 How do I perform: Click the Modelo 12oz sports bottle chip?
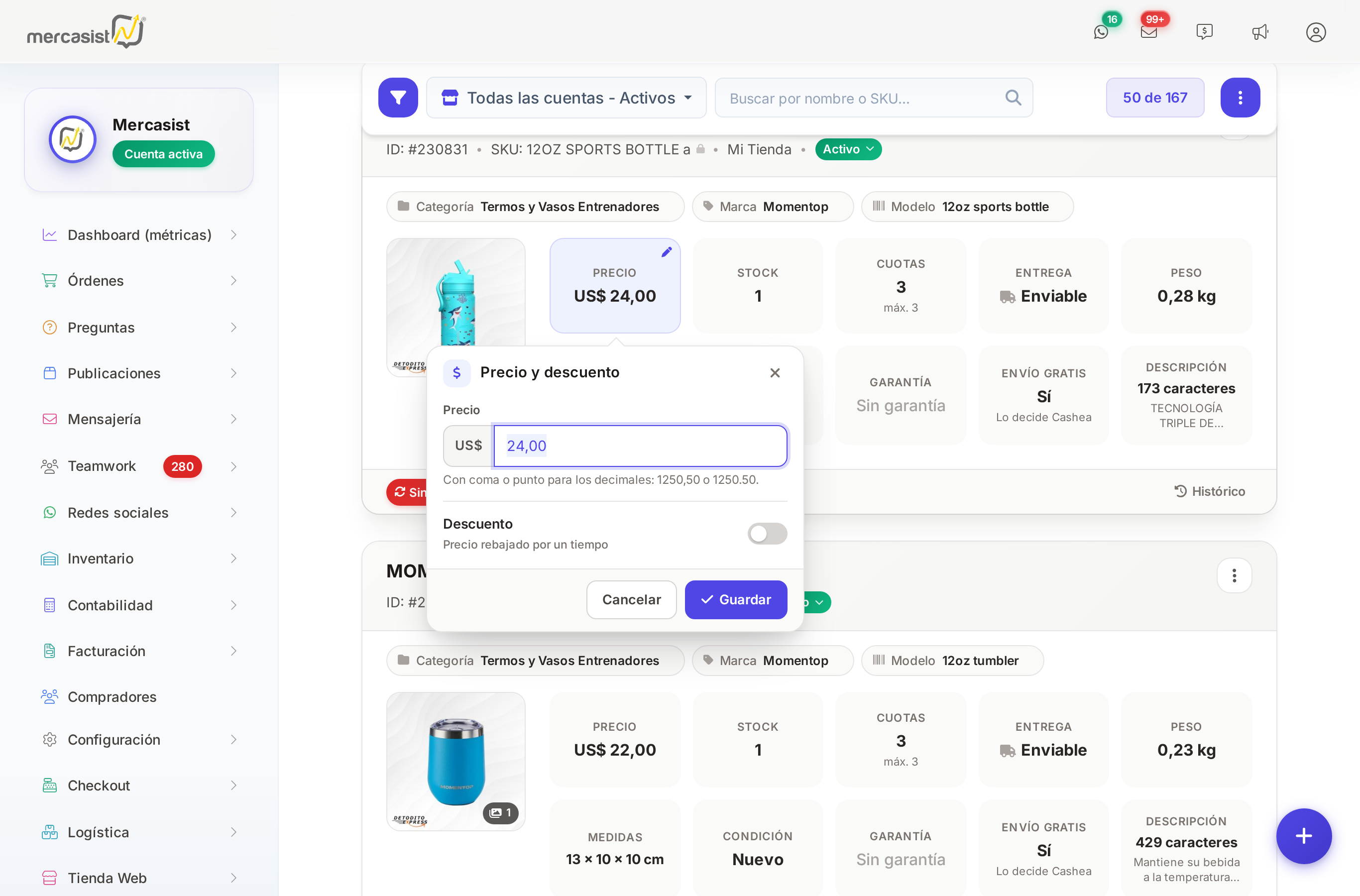tap(967, 206)
